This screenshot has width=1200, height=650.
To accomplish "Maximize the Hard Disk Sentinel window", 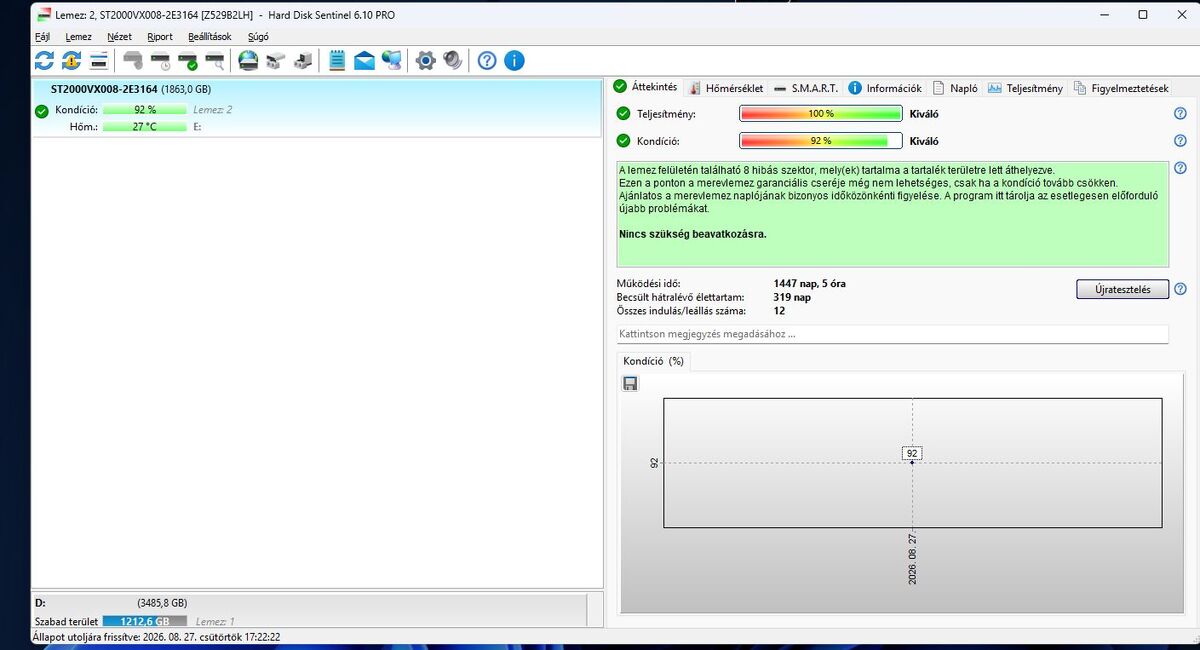I will pyautogui.click(x=1143, y=14).
